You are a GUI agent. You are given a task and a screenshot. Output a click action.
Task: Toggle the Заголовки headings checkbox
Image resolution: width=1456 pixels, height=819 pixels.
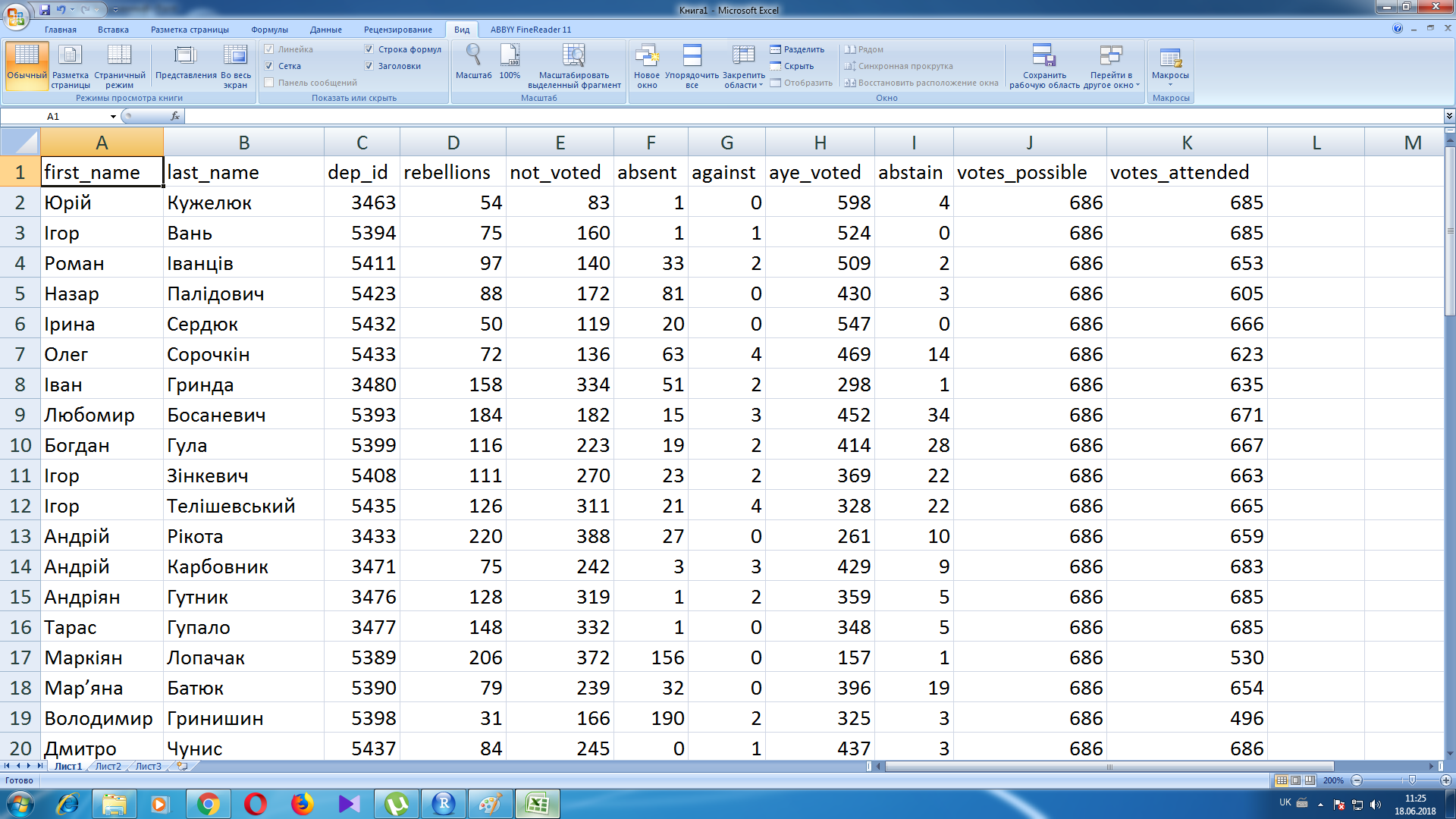369,66
